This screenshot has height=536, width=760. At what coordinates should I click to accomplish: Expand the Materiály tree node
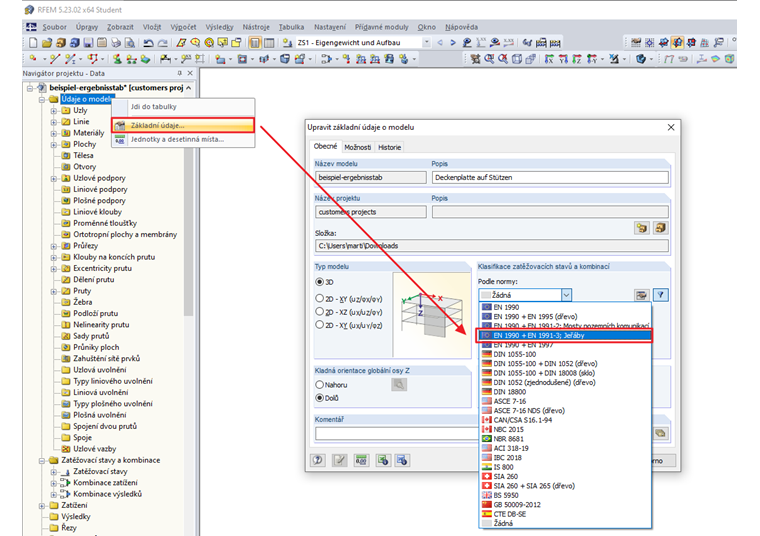[x=53, y=133]
